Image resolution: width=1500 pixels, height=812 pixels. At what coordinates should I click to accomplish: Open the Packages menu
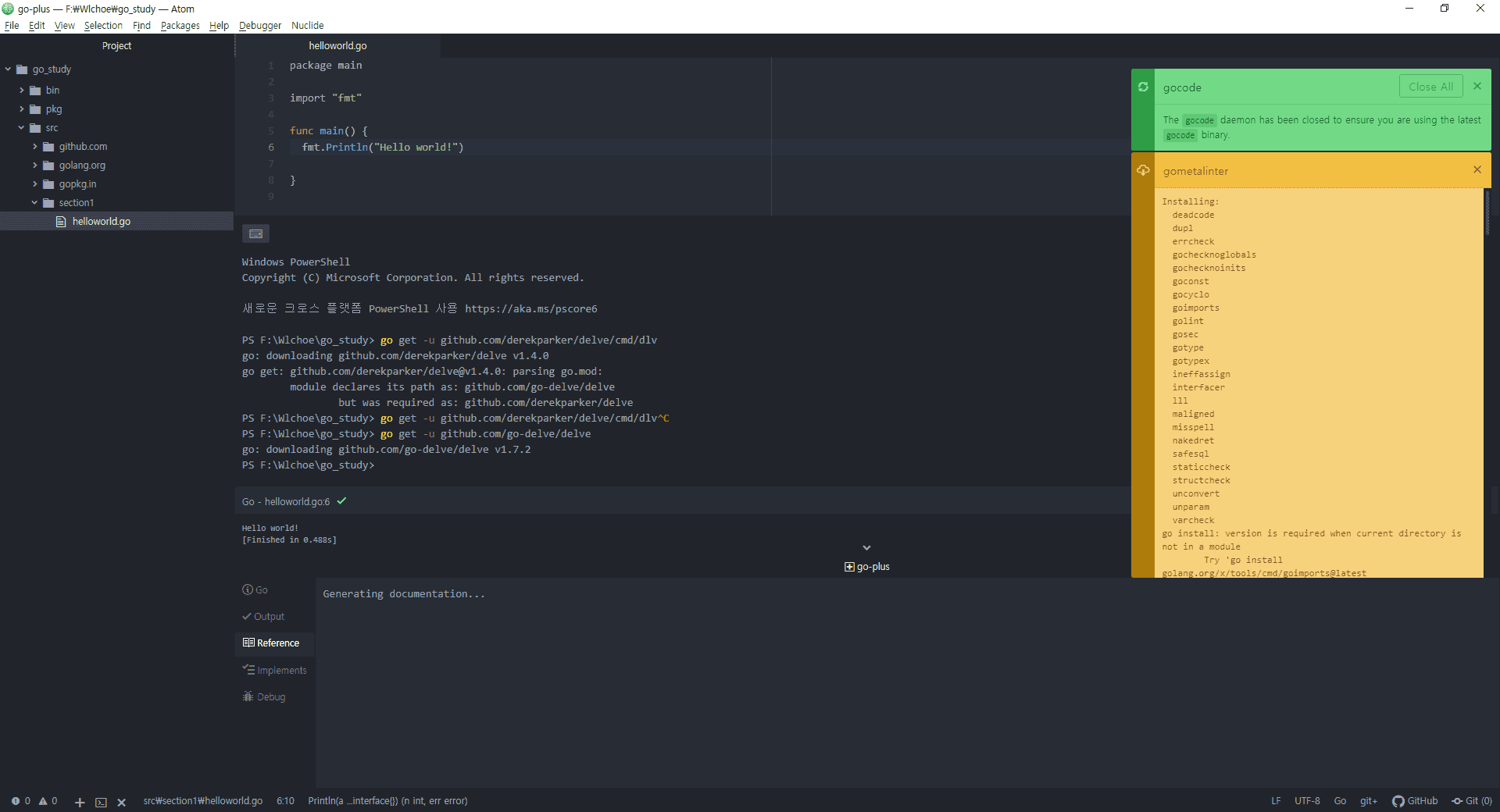[x=180, y=26]
